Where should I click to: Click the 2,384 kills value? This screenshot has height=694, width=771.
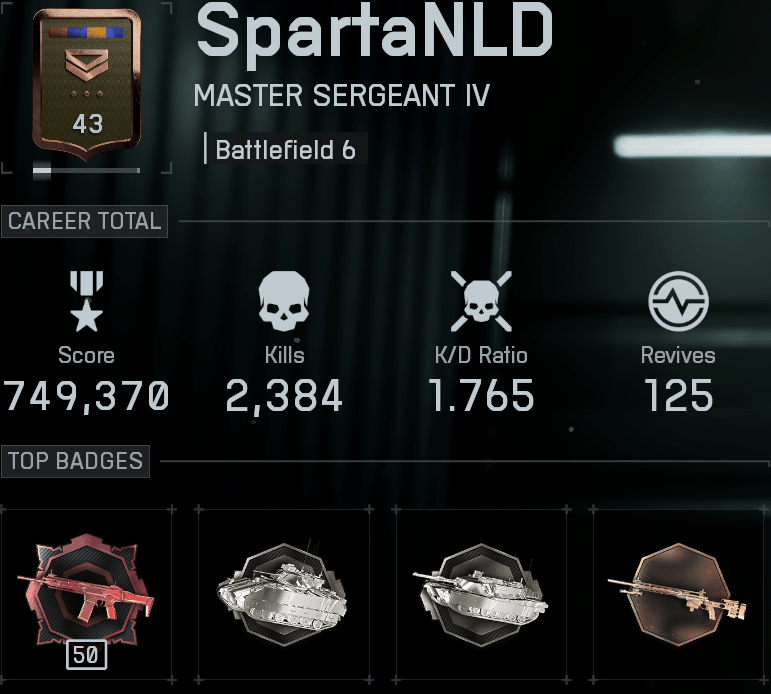pyautogui.click(x=284, y=396)
